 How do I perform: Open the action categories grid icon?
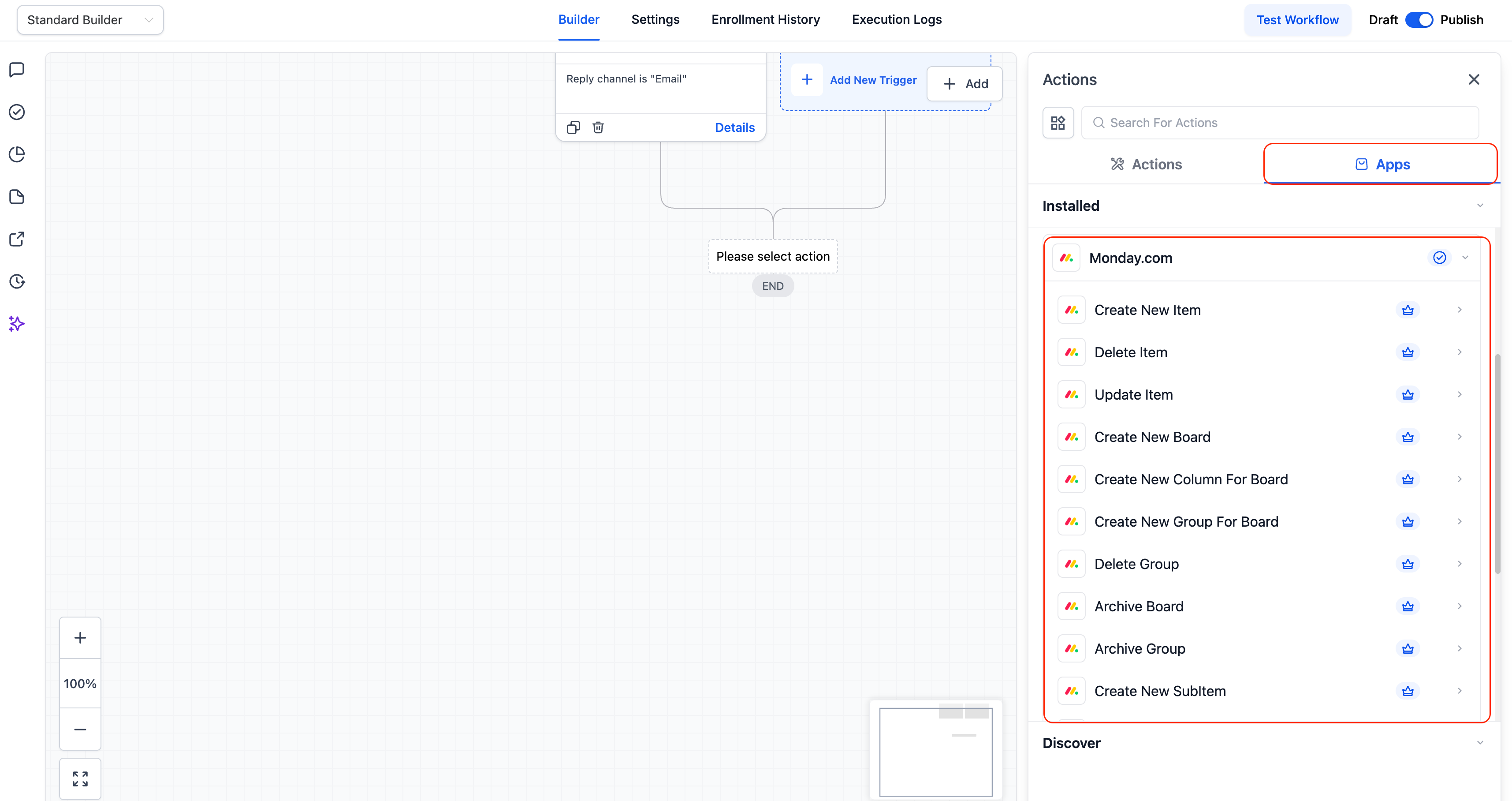[x=1058, y=122]
